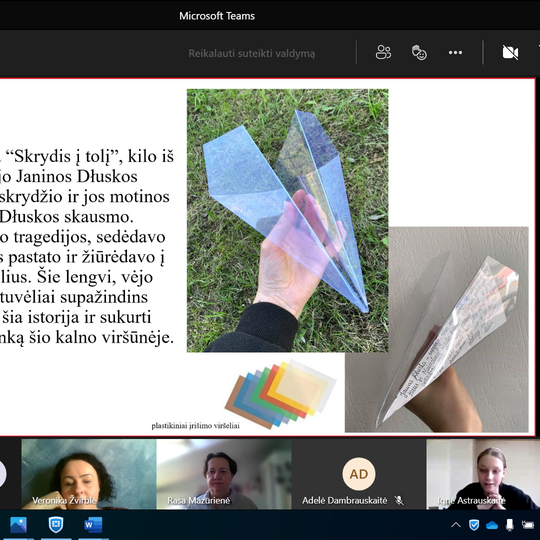Click the printed paper plane photo
540x540 pixels.
tap(437, 329)
